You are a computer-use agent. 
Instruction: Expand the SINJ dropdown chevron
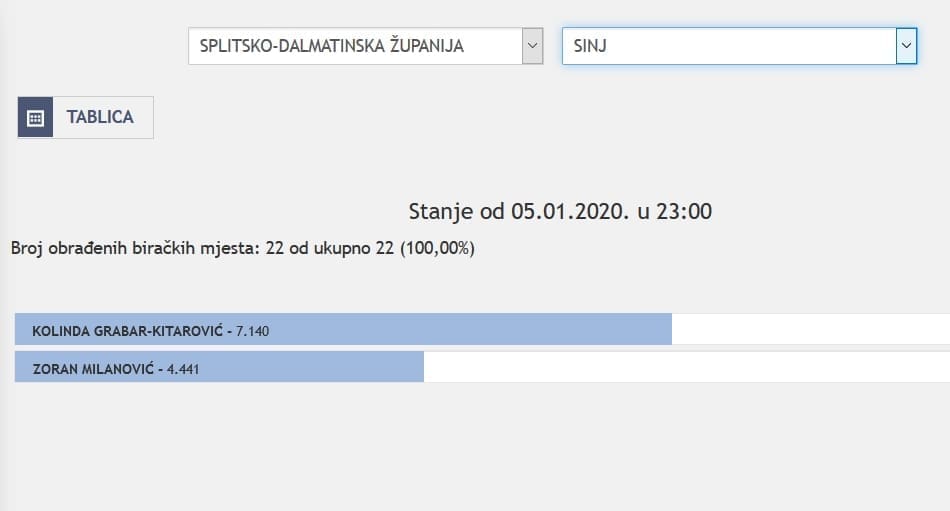coord(906,46)
